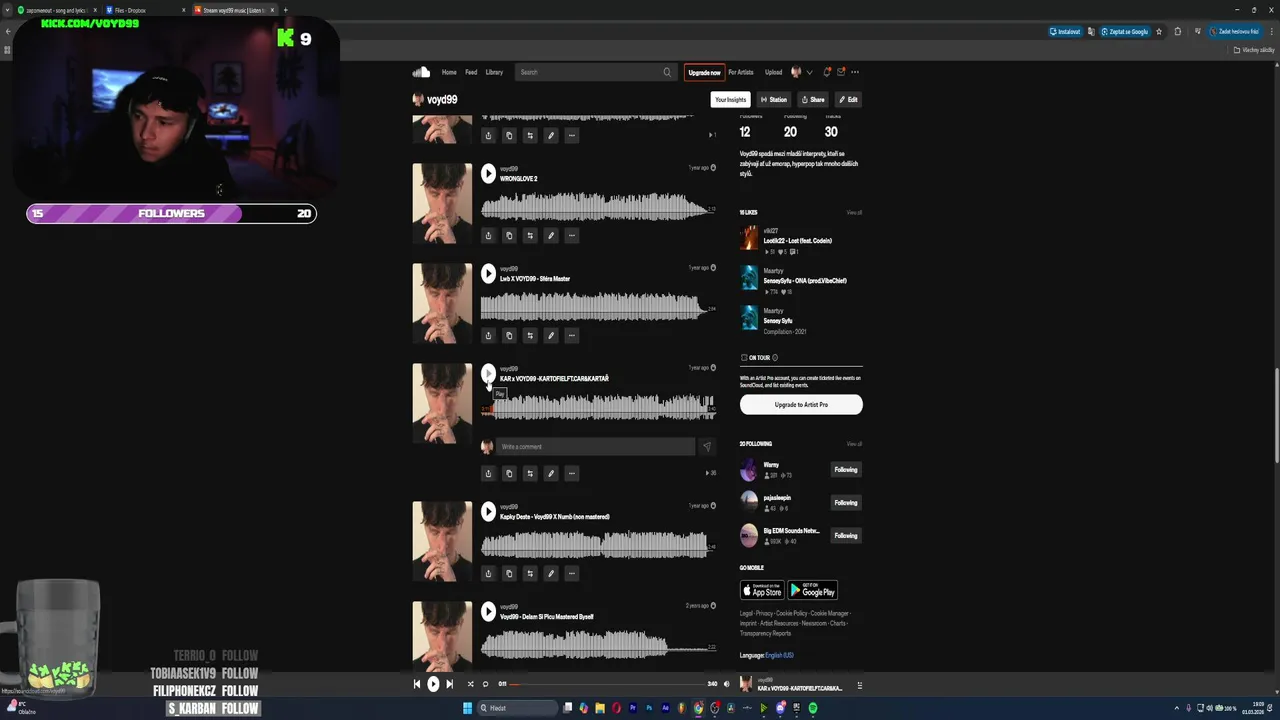Copy link of KAR x VOYD99 track
Image resolution: width=1280 pixels, height=720 pixels.
(x=509, y=473)
